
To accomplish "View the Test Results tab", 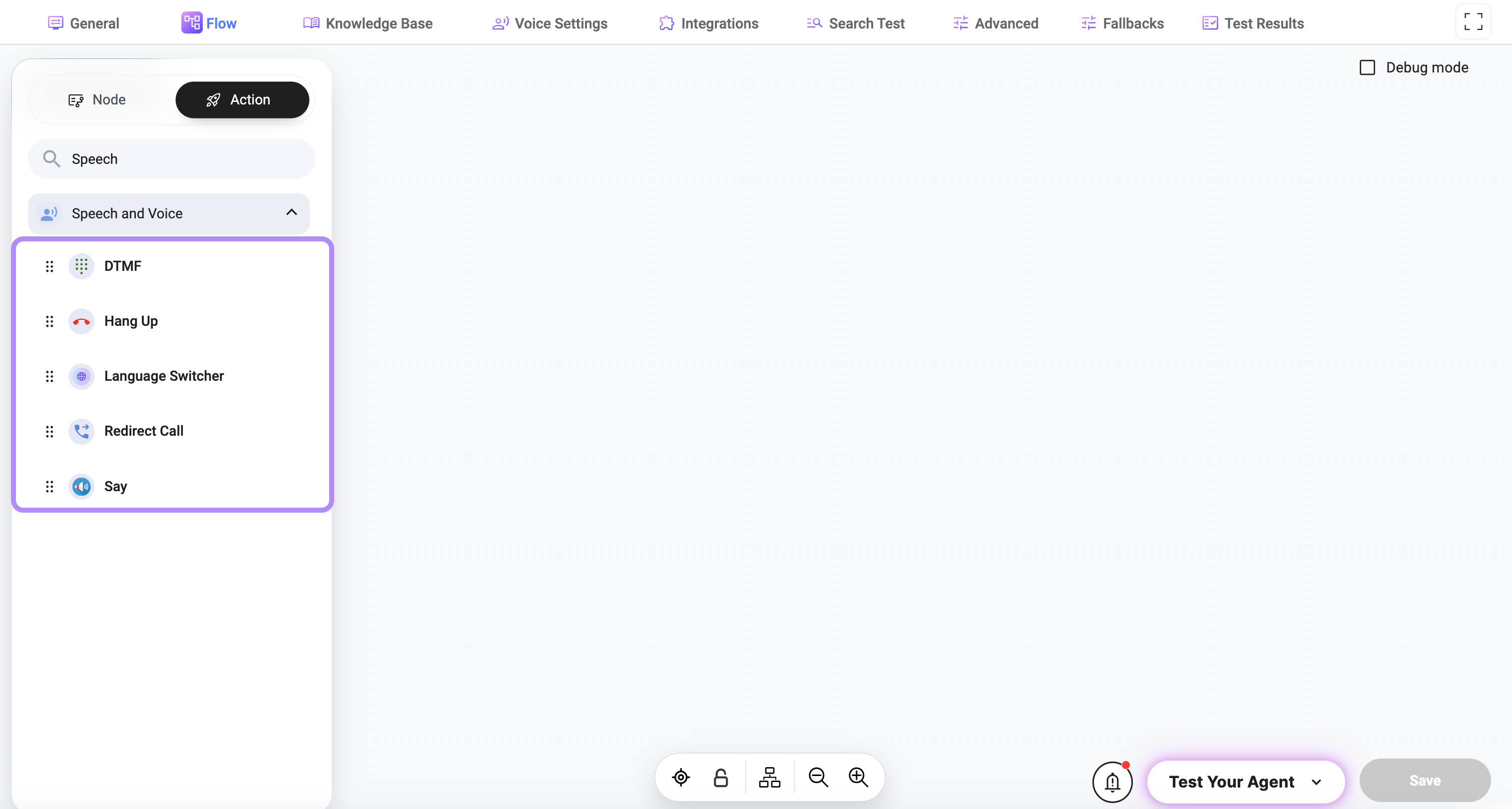I will (1253, 23).
